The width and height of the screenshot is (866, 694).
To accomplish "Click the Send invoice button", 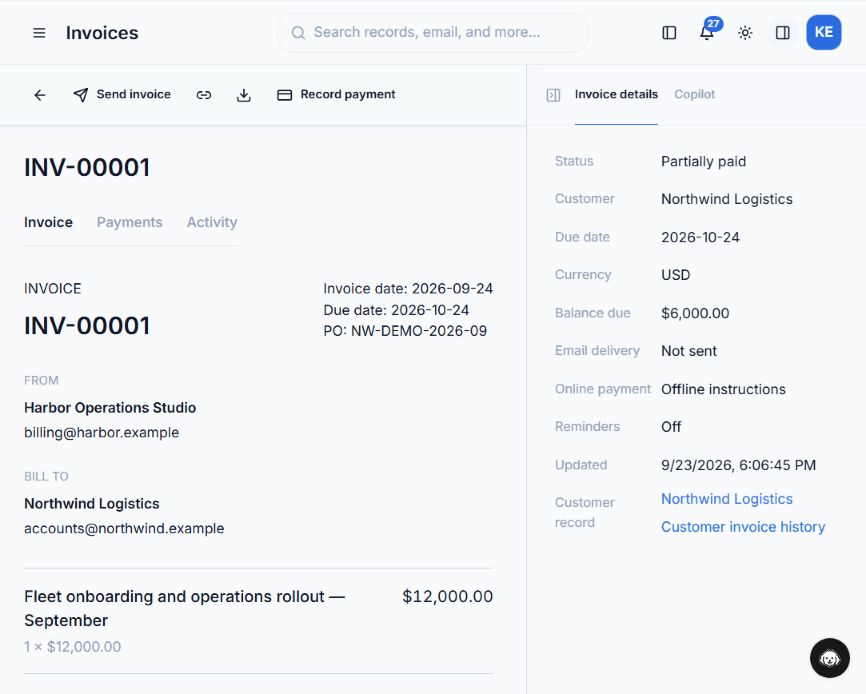I will (x=122, y=95).
